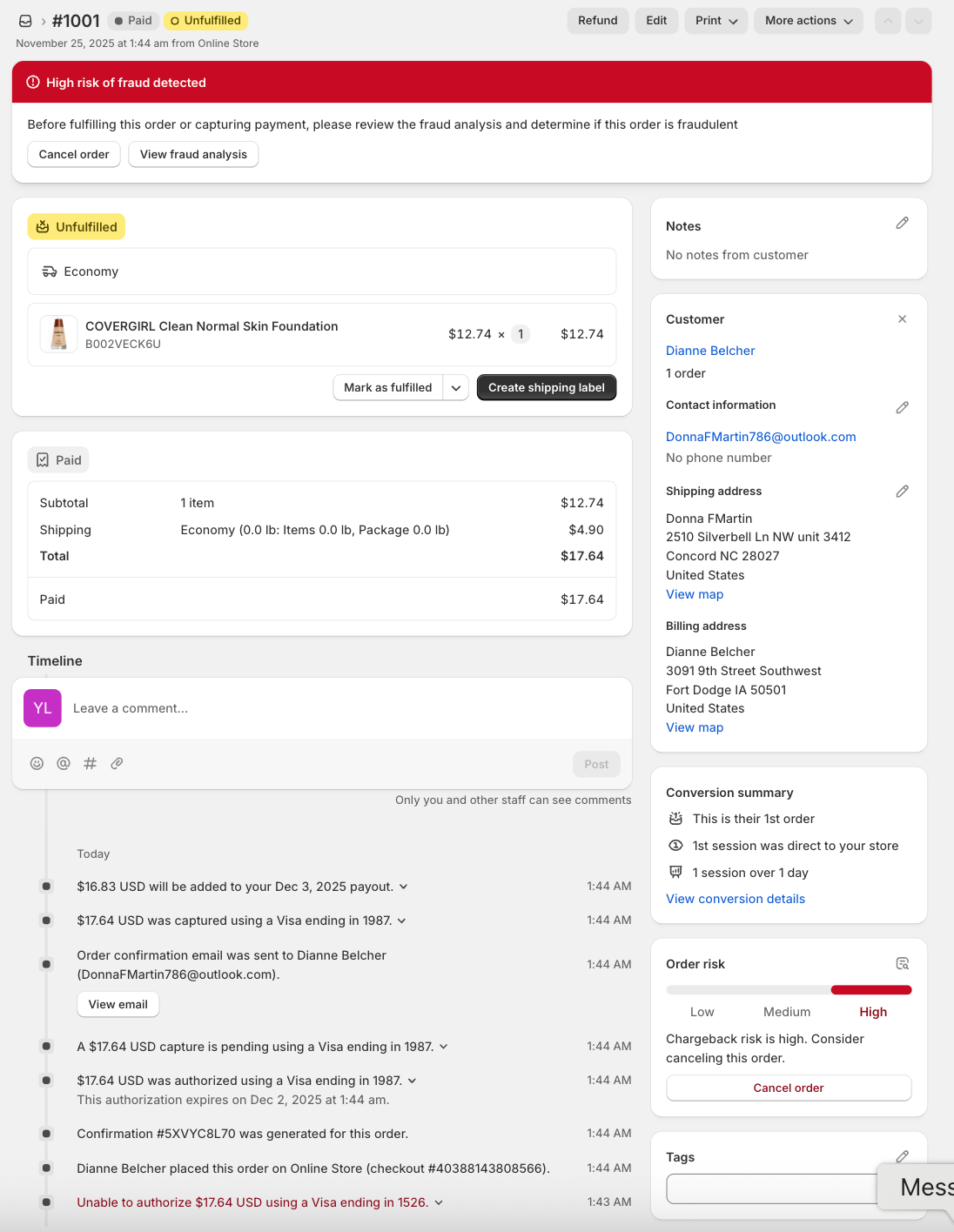Image resolution: width=954 pixels, height=1232 pixels.
Task: Click Create shipping label button
Action: pyautogui.click(x=546, y=388)
